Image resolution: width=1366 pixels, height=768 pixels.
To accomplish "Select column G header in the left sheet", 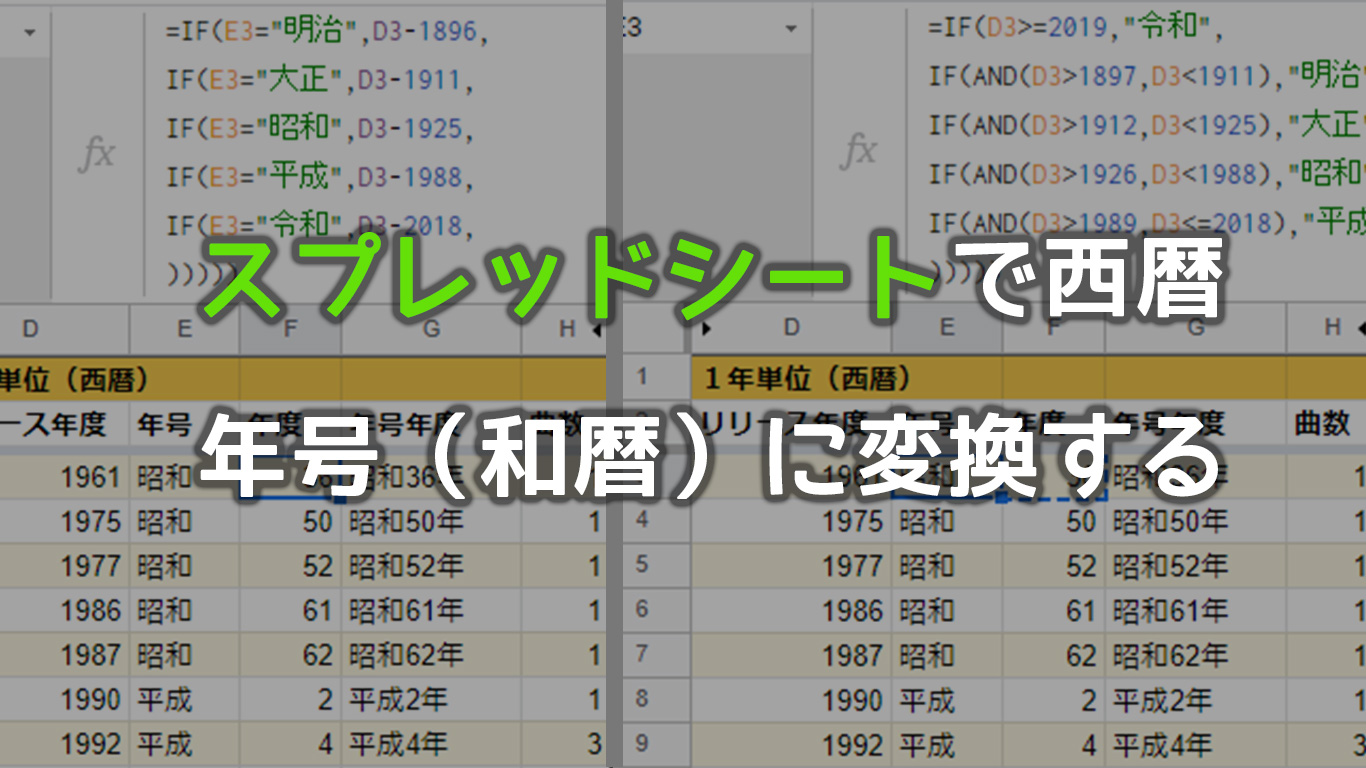I will point(431,328).
